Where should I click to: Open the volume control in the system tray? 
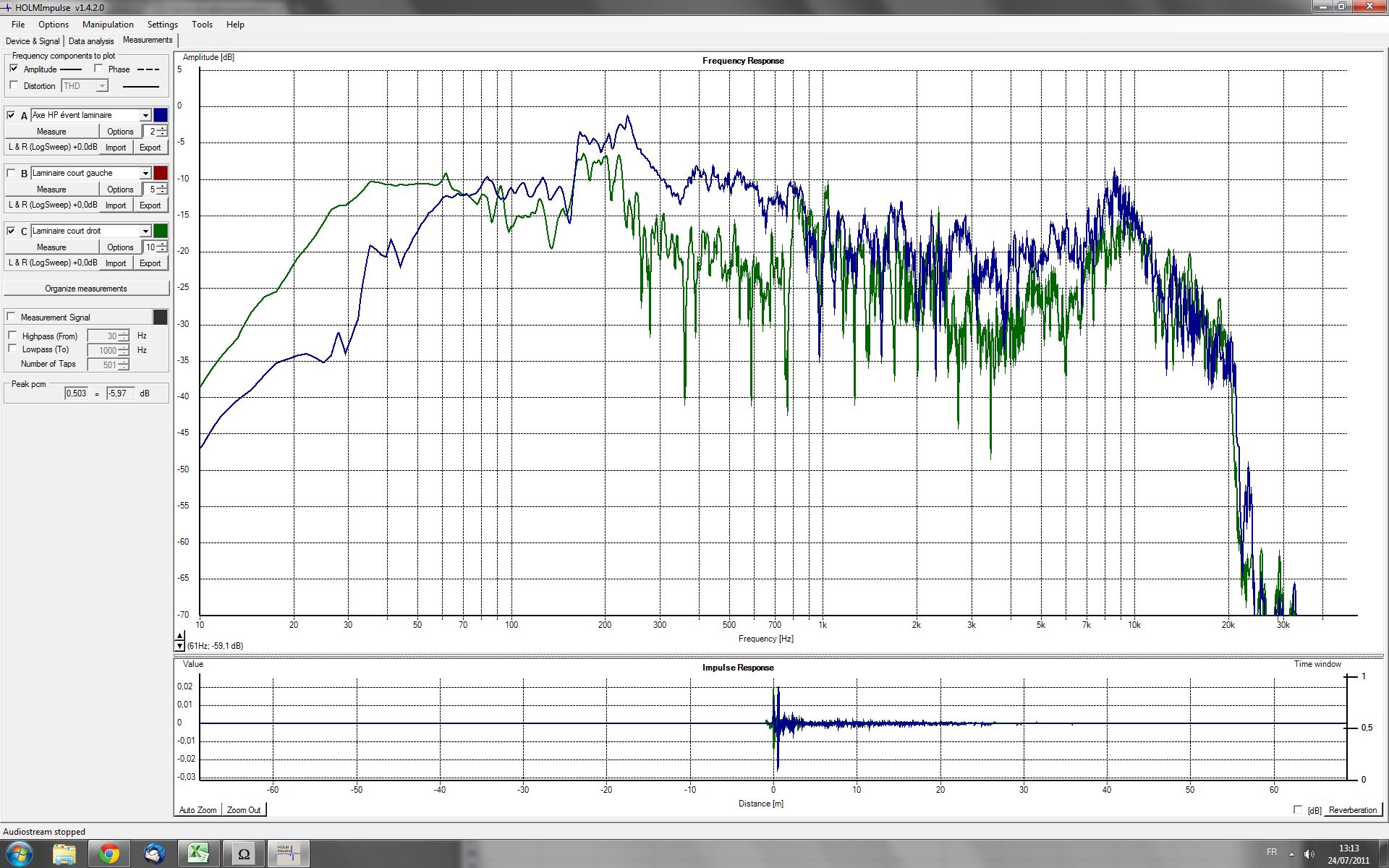pyautogui.click(x=1309, y=854)
